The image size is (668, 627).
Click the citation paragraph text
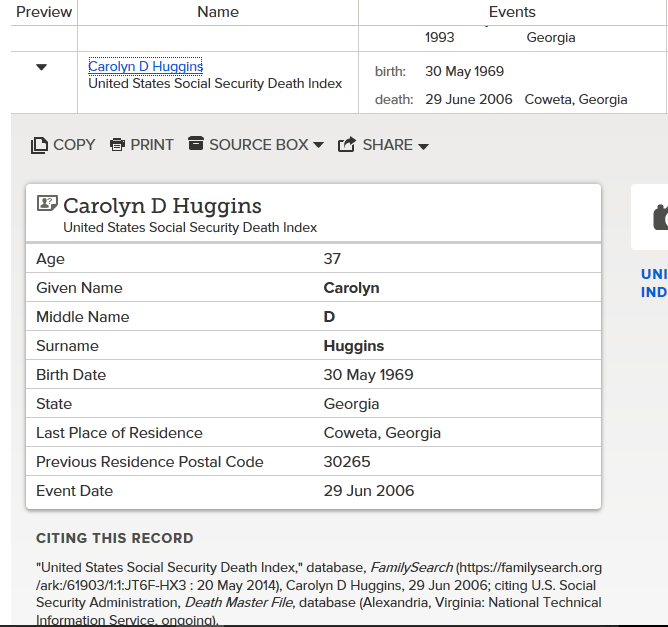[x=319, y=593]
